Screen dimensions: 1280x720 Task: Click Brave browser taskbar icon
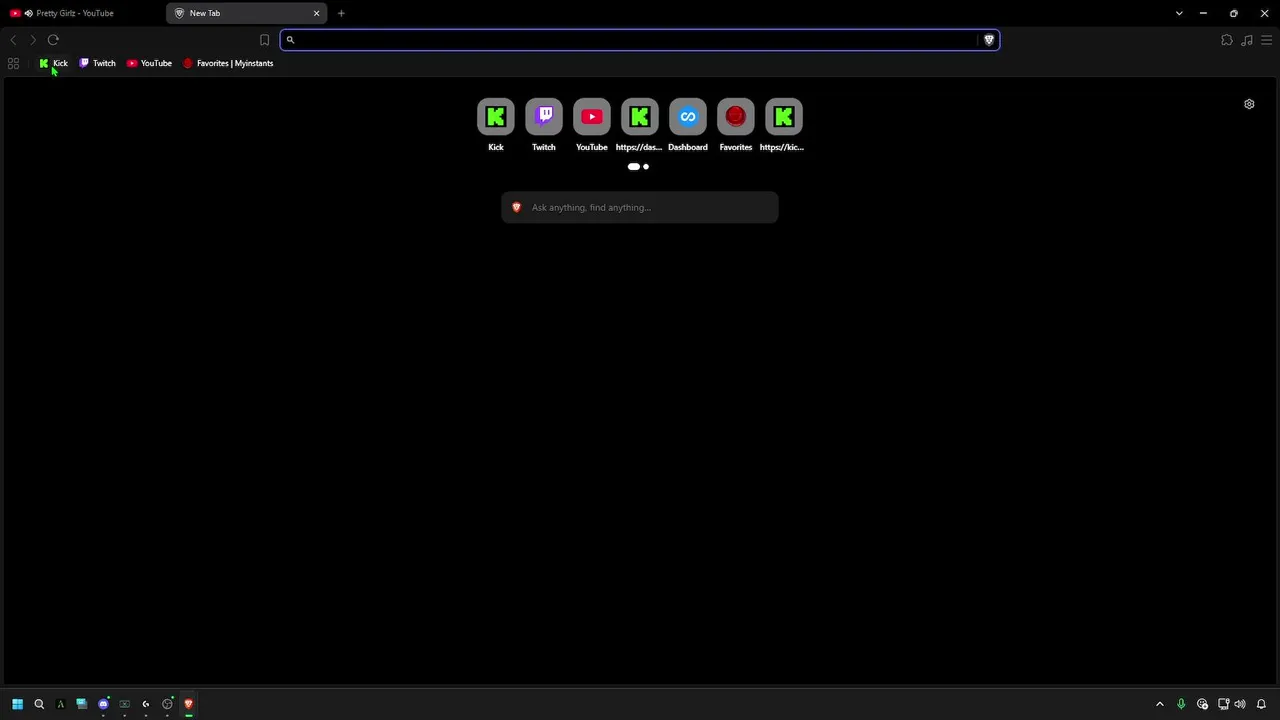tap(188, 704)
